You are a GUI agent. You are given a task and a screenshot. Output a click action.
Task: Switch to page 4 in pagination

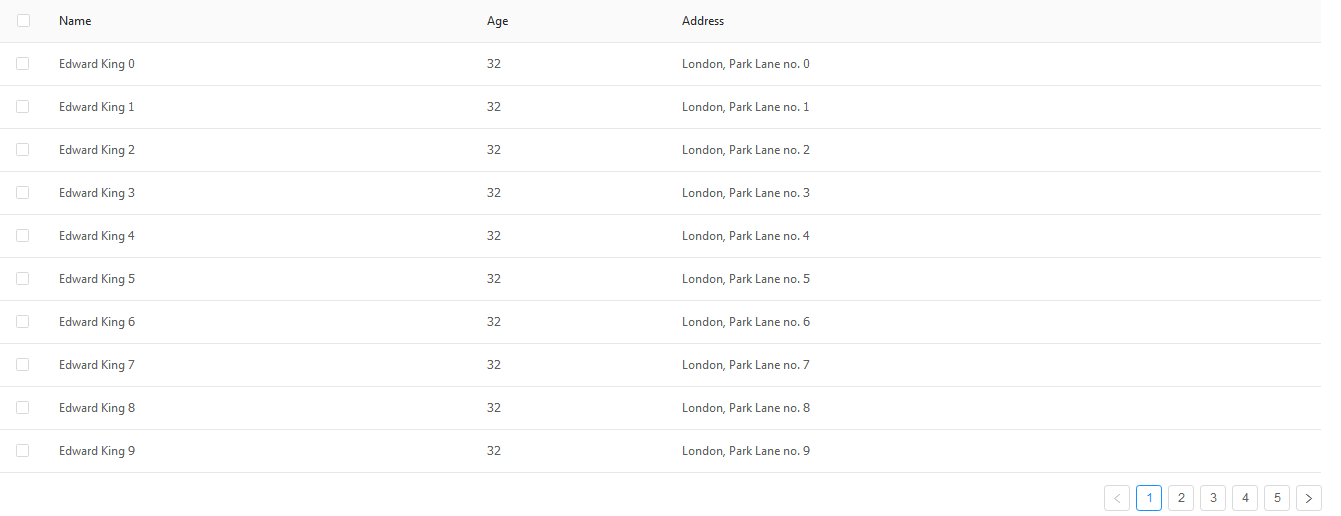[x=1245, y=498]
